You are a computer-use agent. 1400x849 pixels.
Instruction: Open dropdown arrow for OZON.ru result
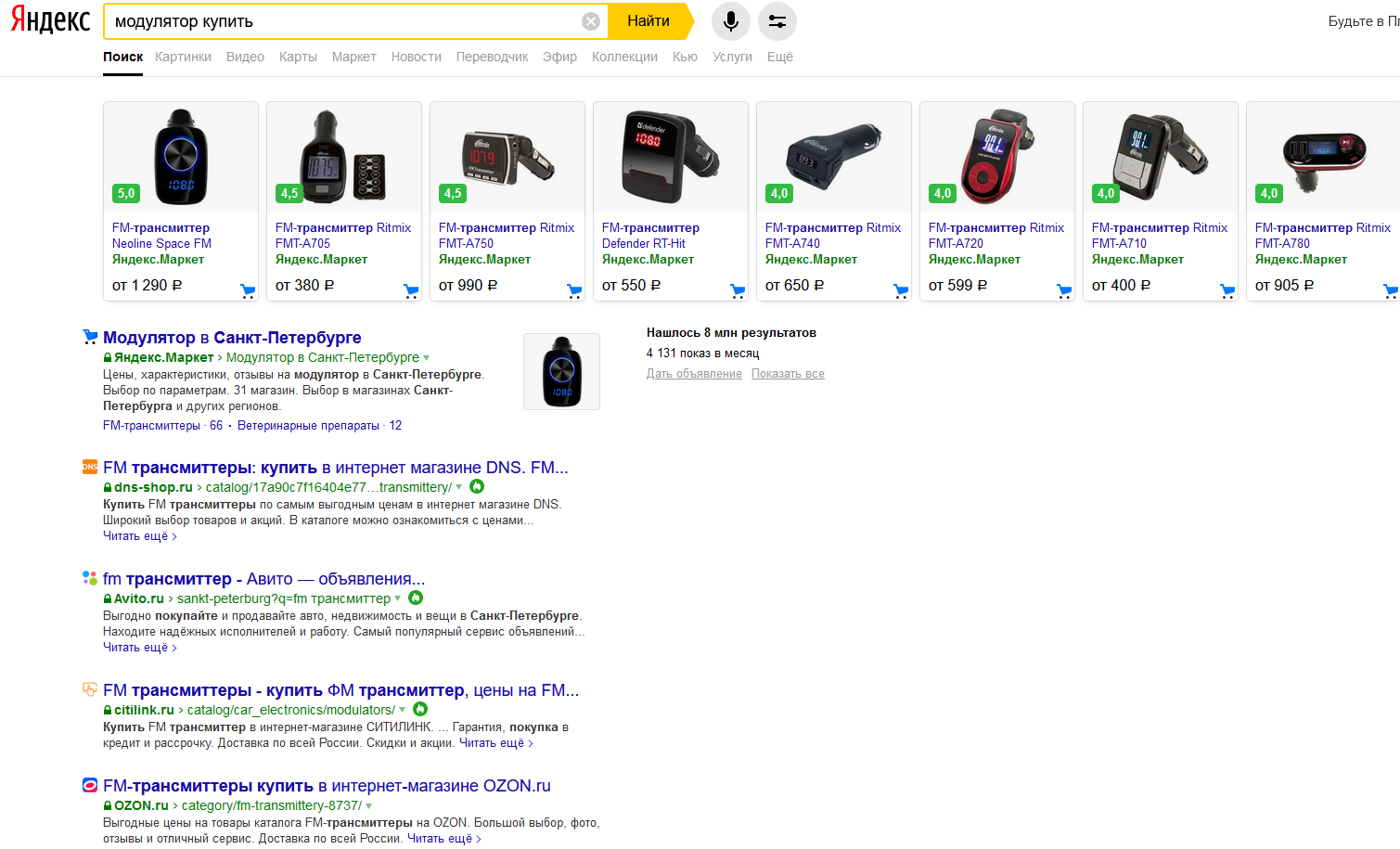tap(369, 806)
